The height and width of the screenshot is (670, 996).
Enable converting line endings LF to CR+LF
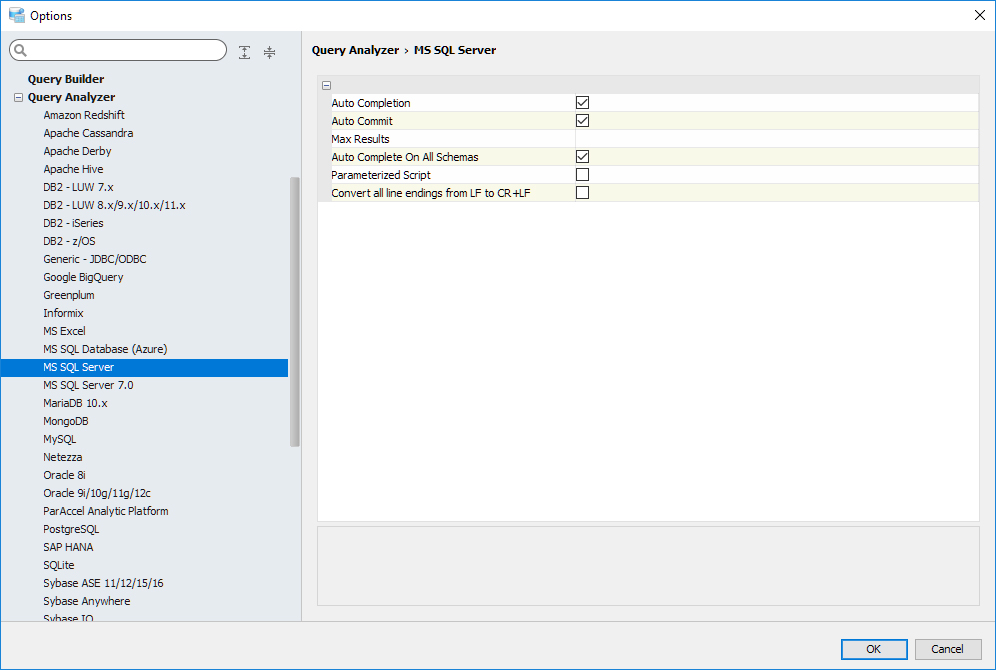coord(582,193)
